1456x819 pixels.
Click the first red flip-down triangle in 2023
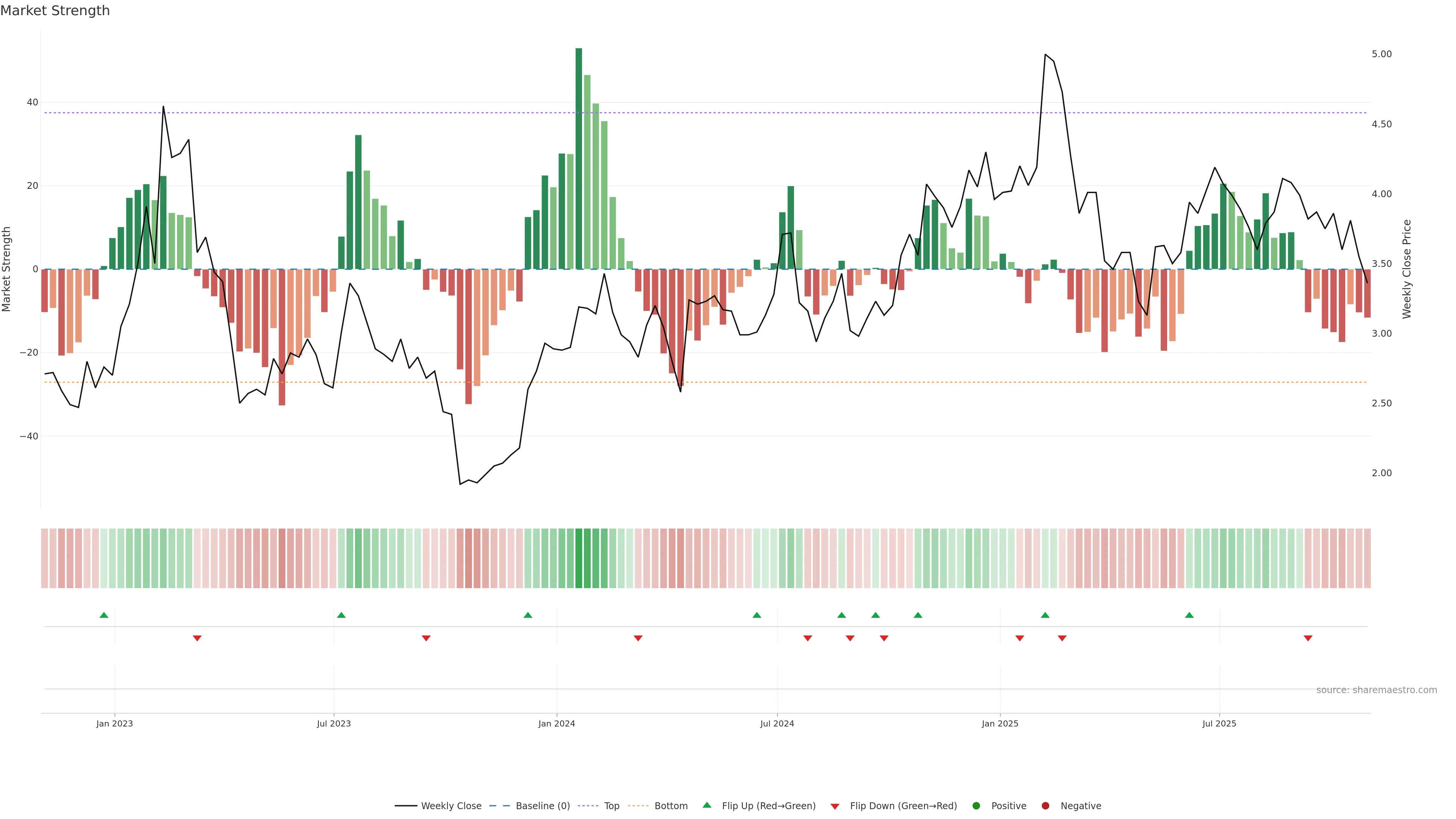pyautogui.click(x=197, y=638)
